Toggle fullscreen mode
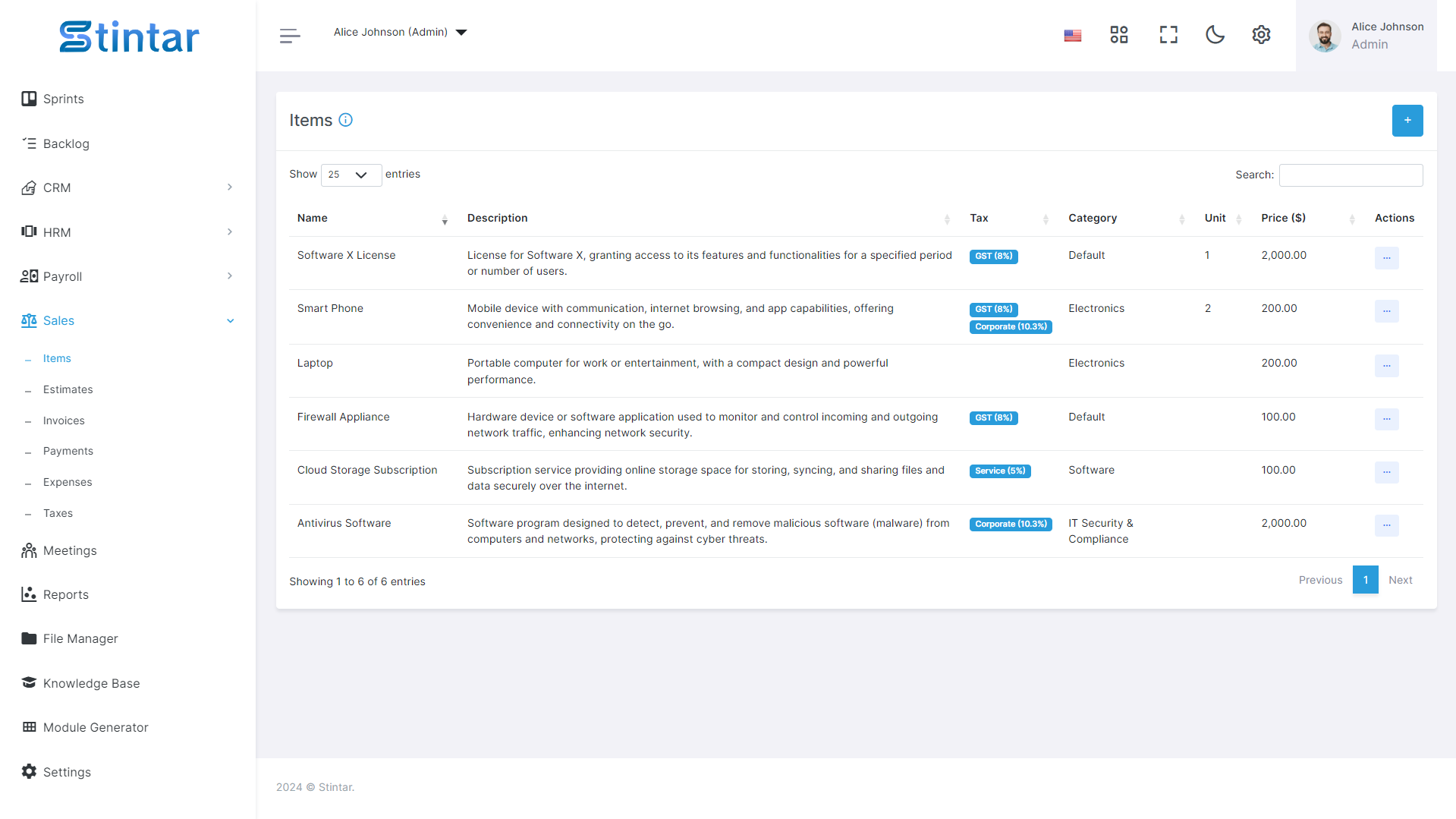This screenshot has height=819, width=1456. click(x=1168, y=35)
